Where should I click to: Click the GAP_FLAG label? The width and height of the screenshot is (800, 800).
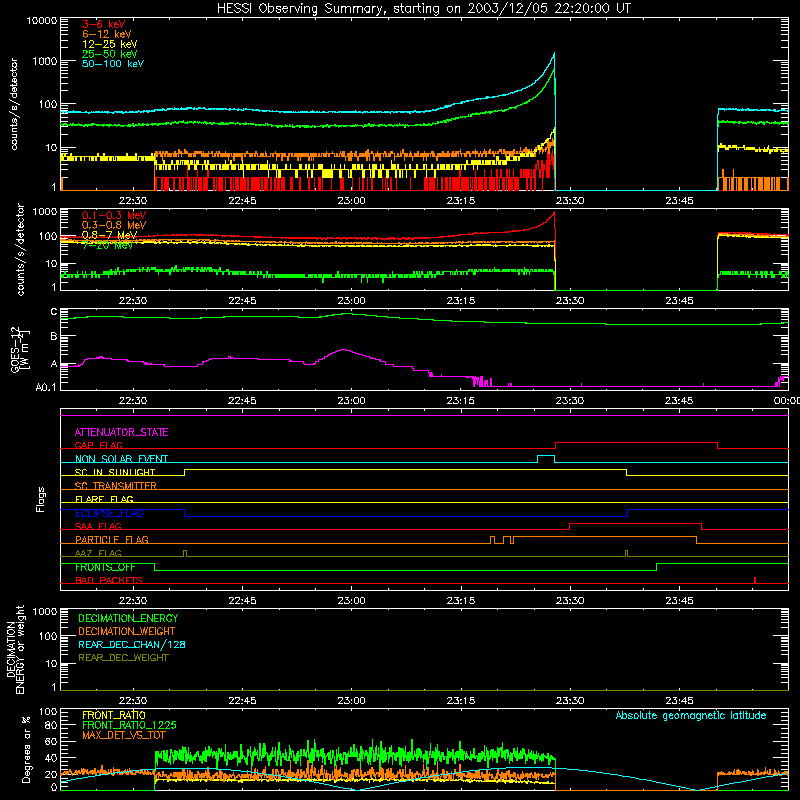click(x=98, y=445)
